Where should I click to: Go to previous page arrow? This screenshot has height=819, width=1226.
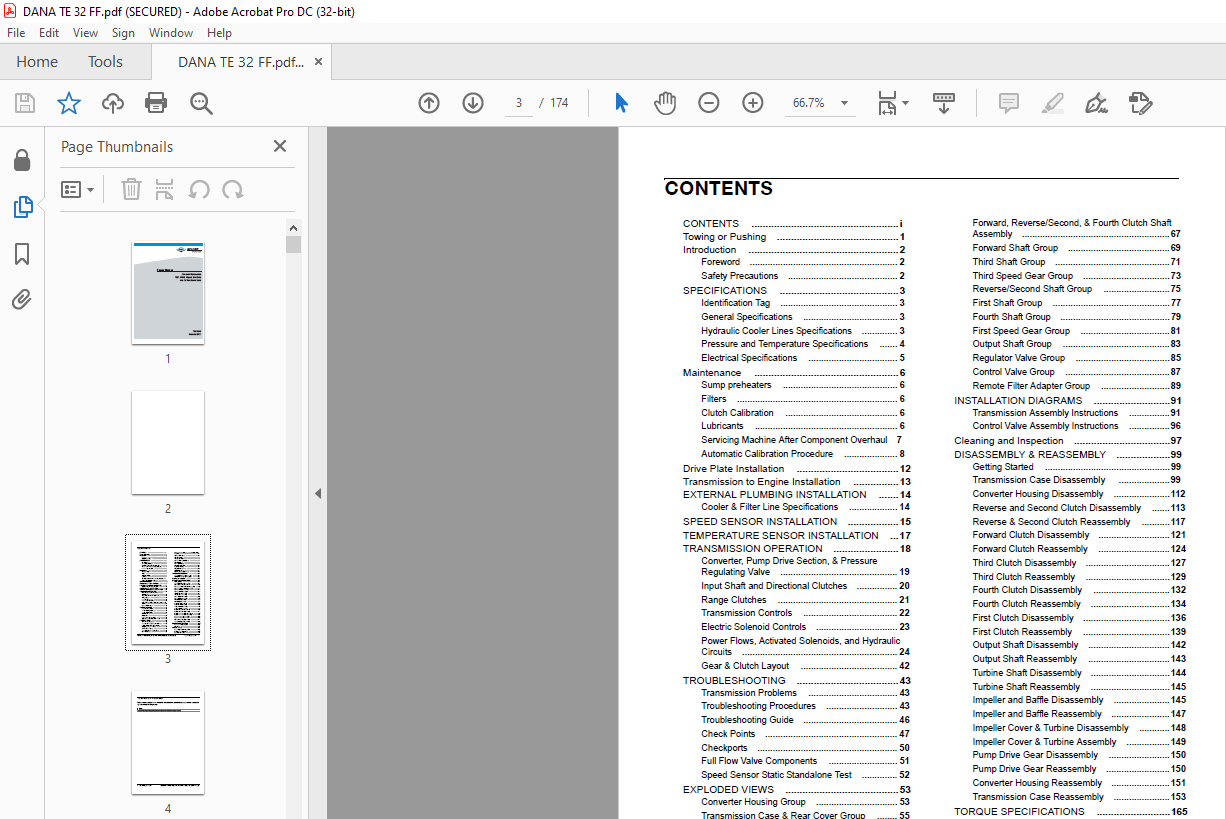click(429, 103)
